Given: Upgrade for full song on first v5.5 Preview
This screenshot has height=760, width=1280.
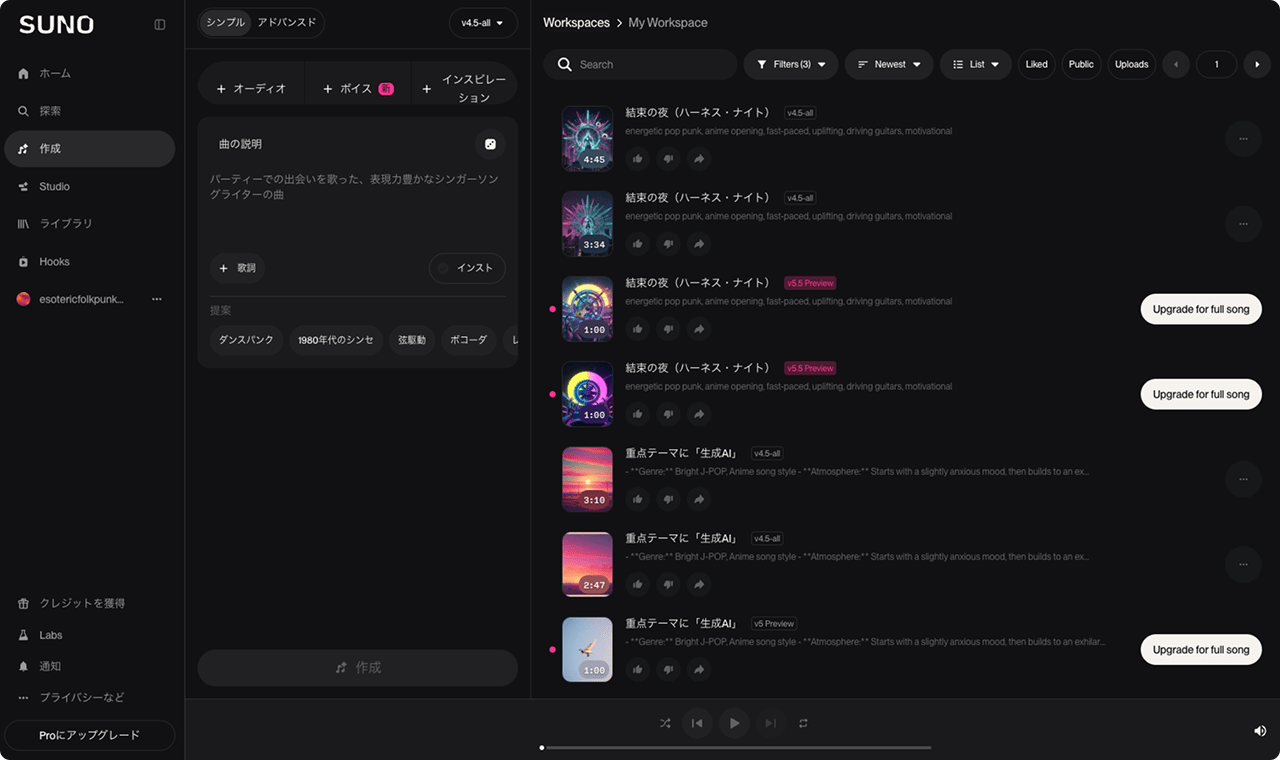Looking at the screenshot, I should 1201,309.
